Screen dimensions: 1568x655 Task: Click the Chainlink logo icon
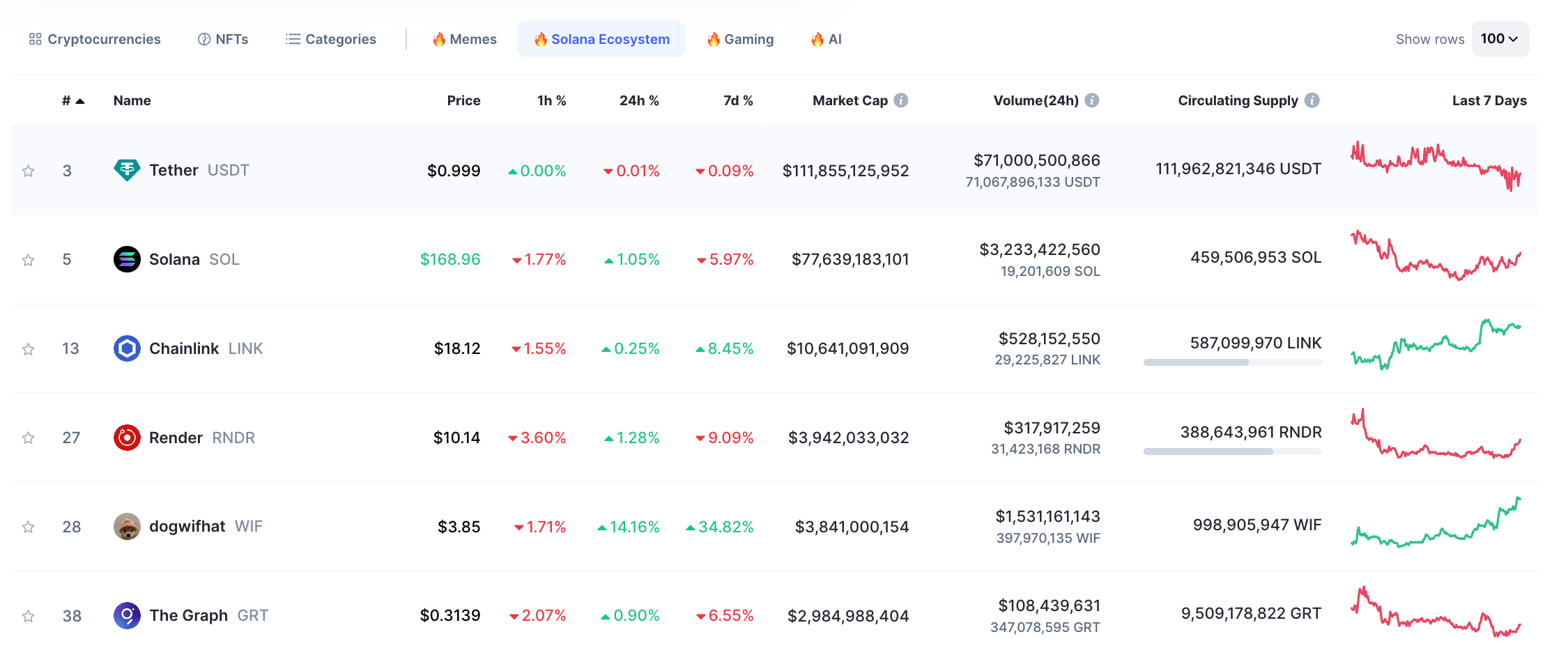(x=127, y=348)
